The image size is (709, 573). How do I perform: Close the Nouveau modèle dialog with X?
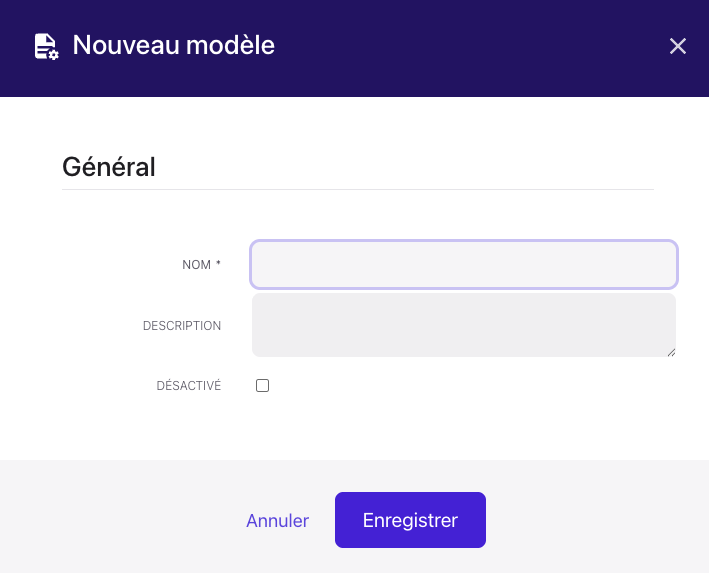point(678,46)
